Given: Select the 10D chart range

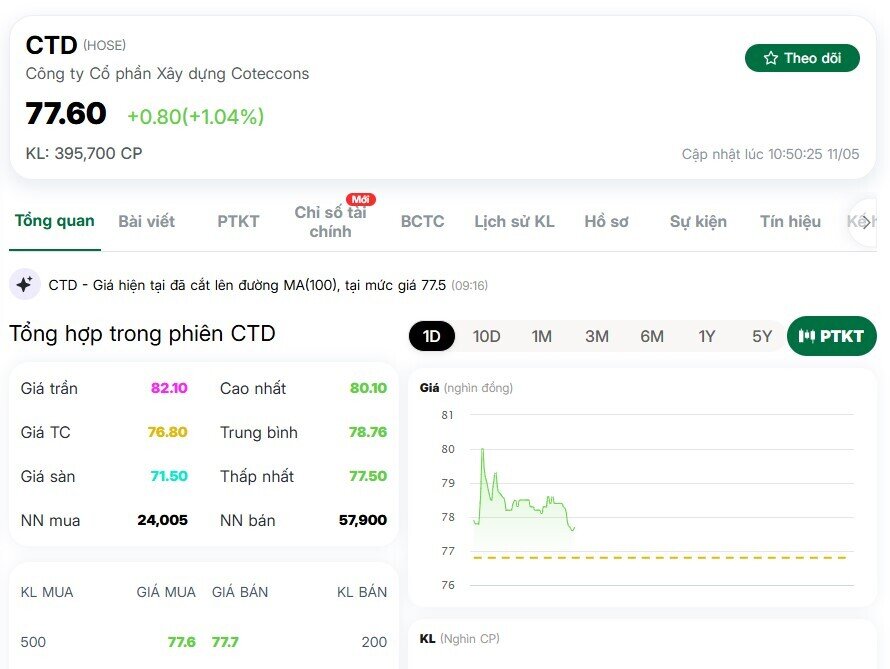Looking at the screenshot, I should 486,336.
